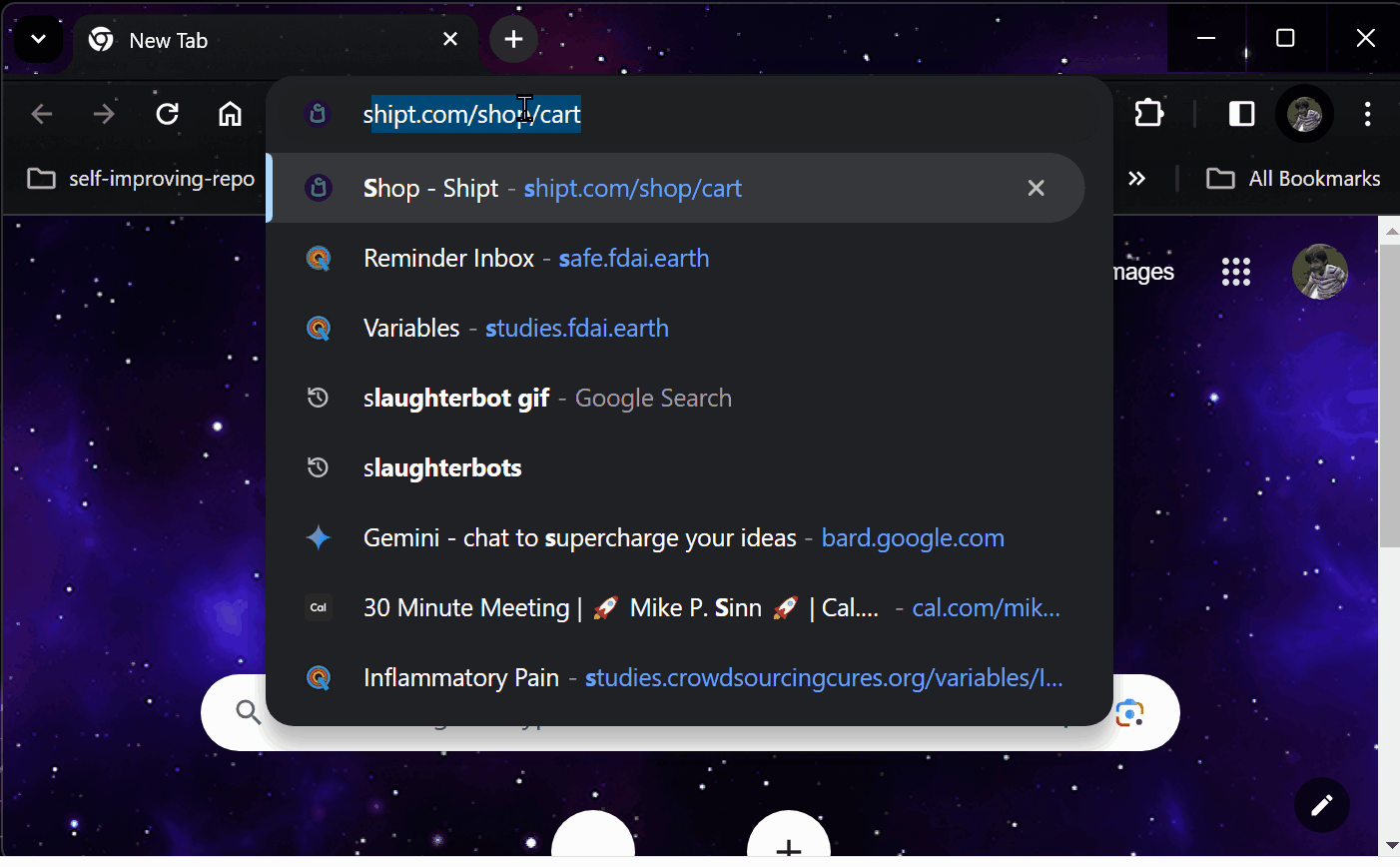1400x867 pixels.
Task: Remove the Shop - Shipt suggestion
Action: (1036, 188)
